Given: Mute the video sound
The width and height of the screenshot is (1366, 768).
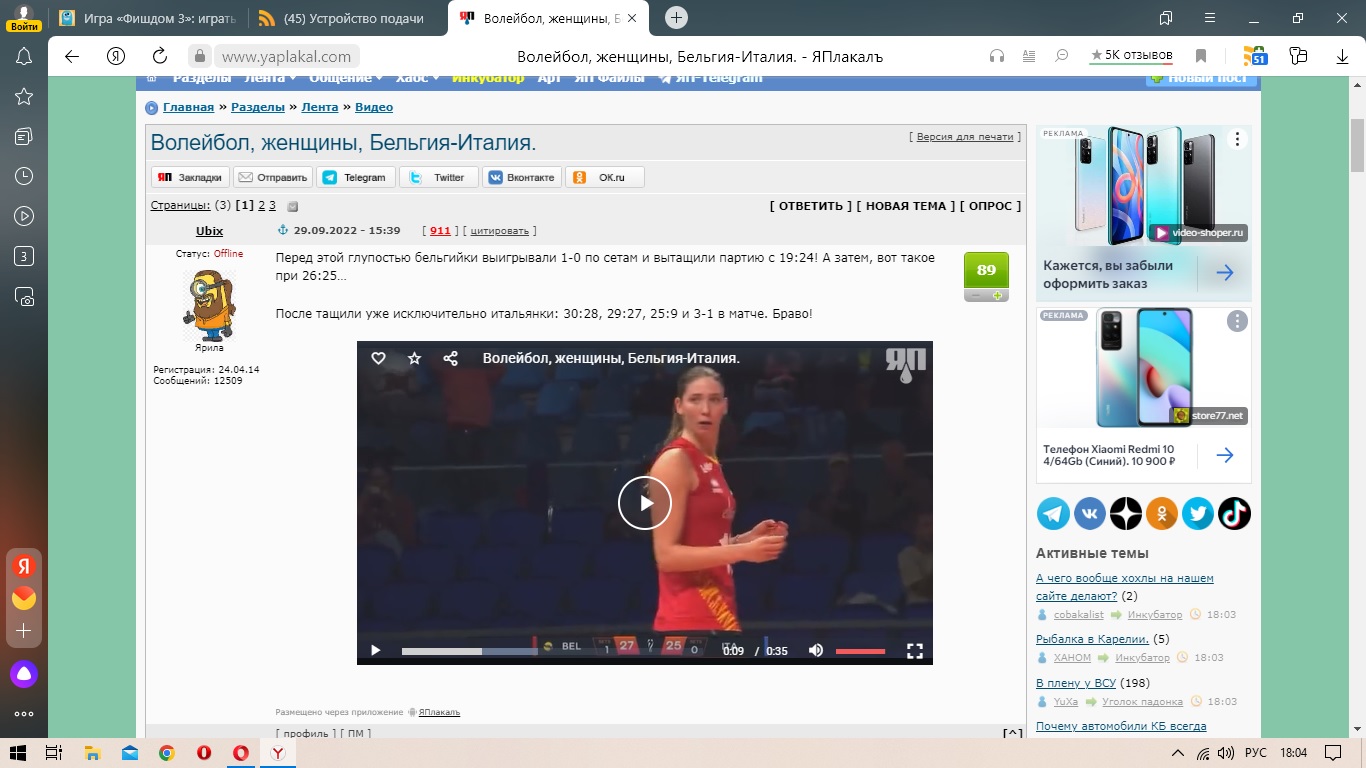Looking at the screenshot, I should 816,651.
